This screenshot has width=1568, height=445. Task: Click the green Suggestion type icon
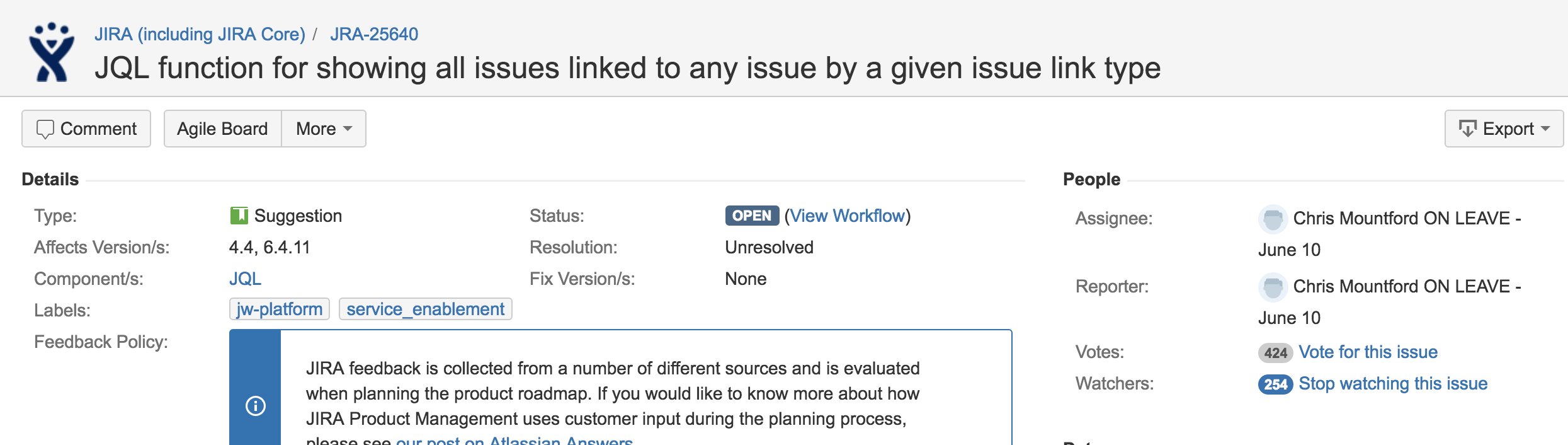coord(239,216)
